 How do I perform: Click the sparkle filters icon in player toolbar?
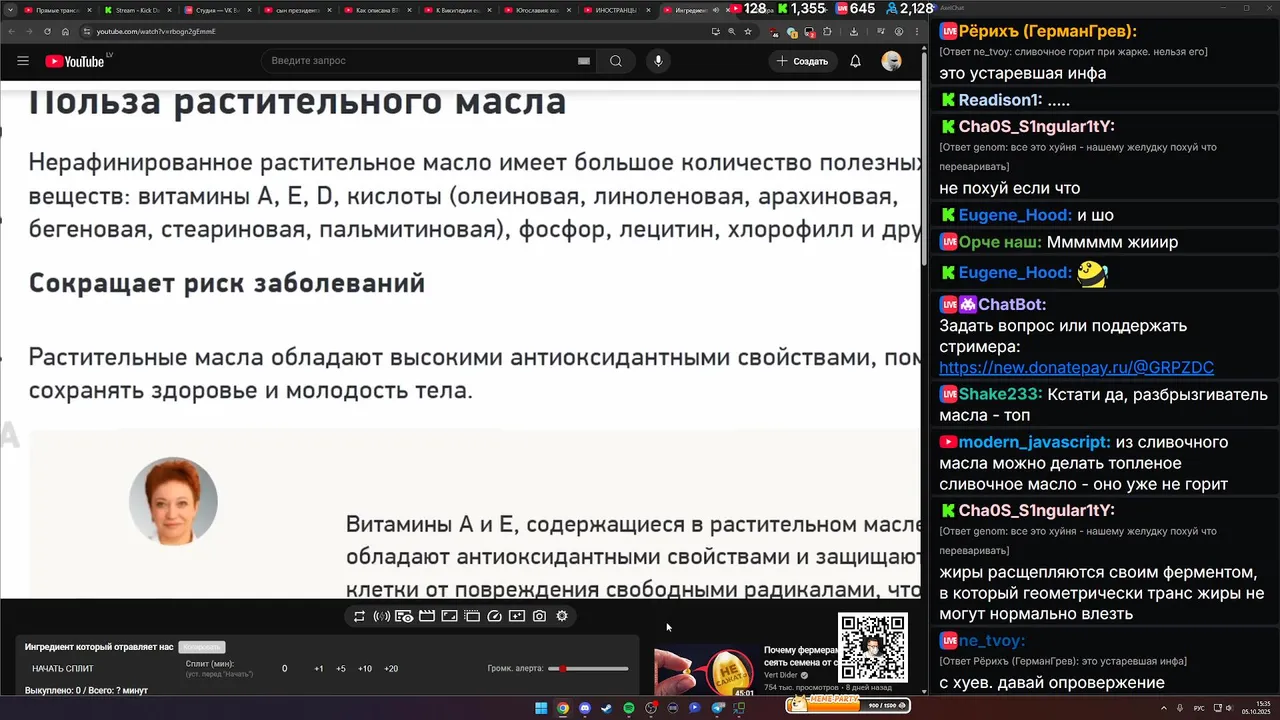(517, 616)
